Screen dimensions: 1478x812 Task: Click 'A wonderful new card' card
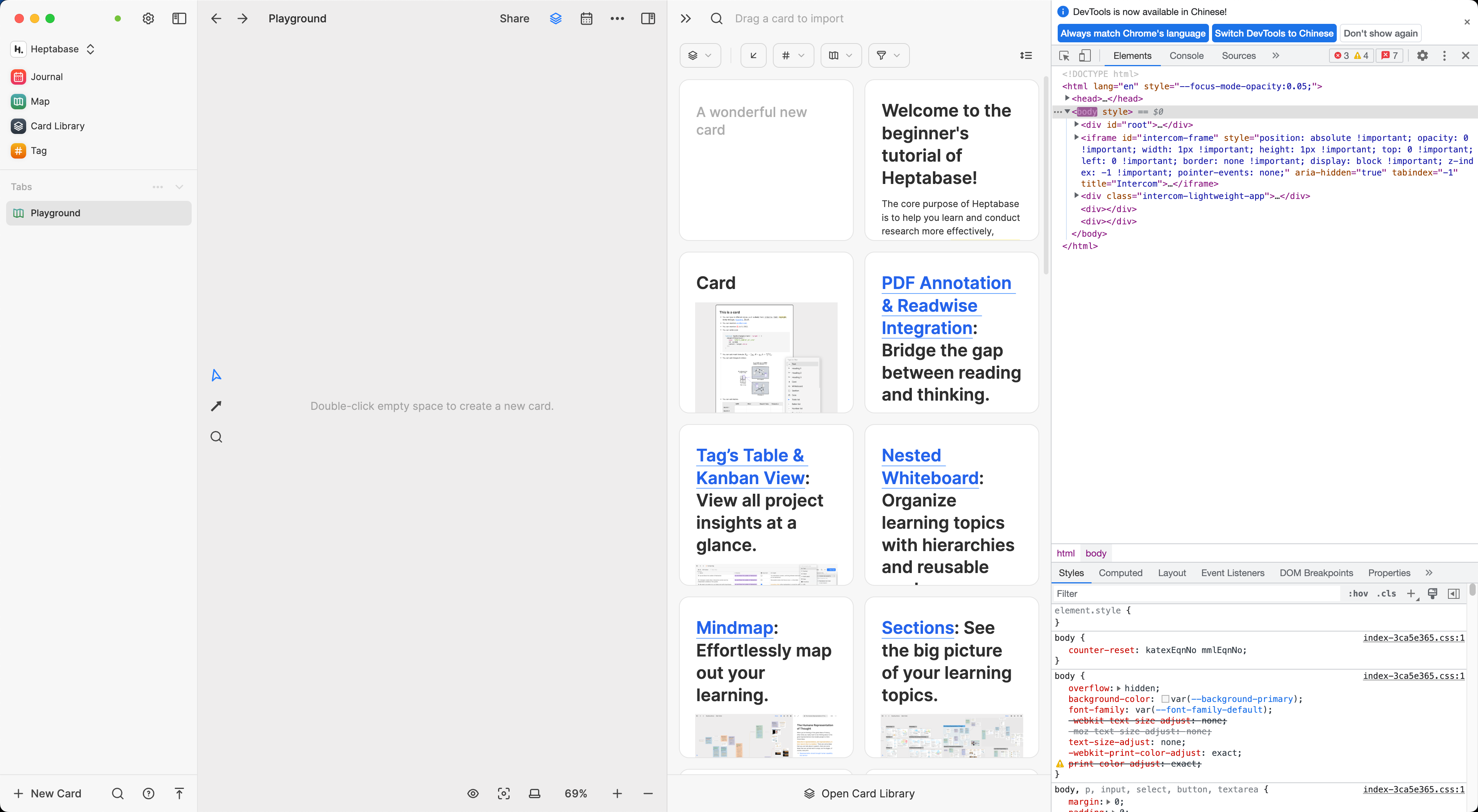[766, 160]
